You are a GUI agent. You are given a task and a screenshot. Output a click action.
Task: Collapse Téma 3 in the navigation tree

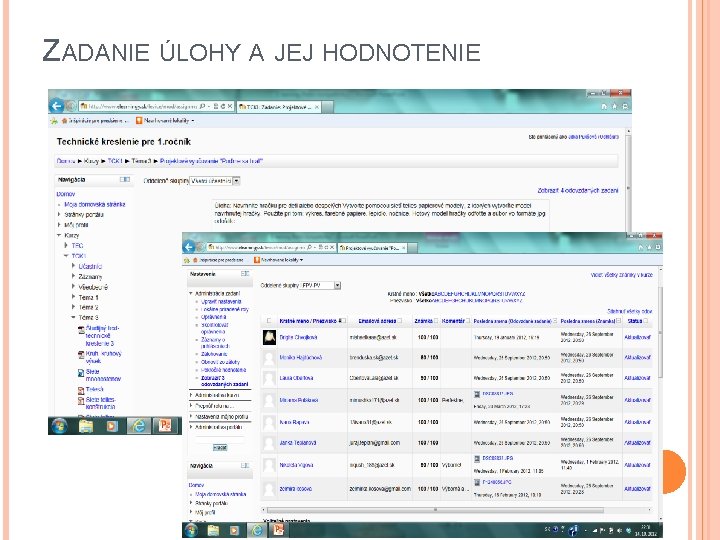73,317
